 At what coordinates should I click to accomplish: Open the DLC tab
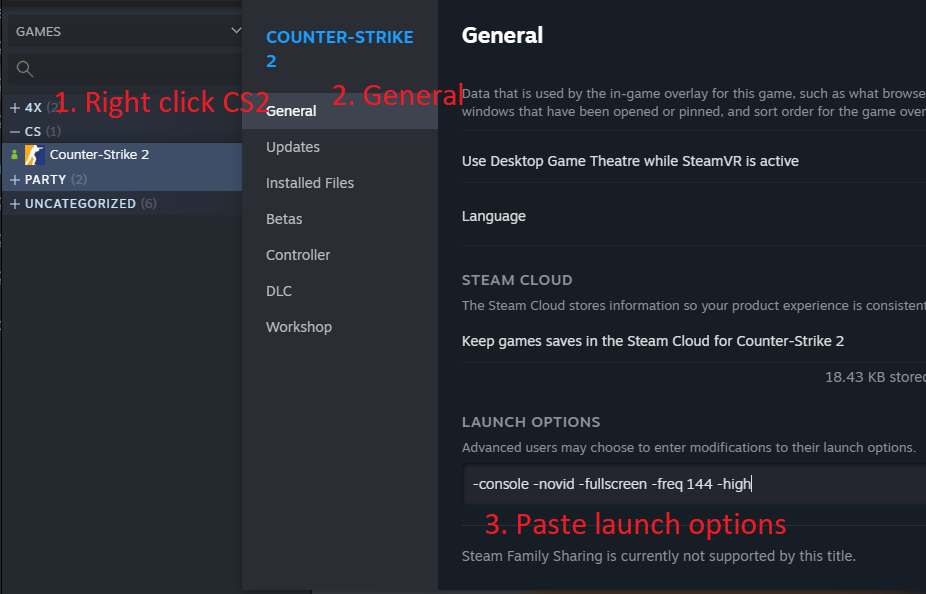[x=280, y=291]
